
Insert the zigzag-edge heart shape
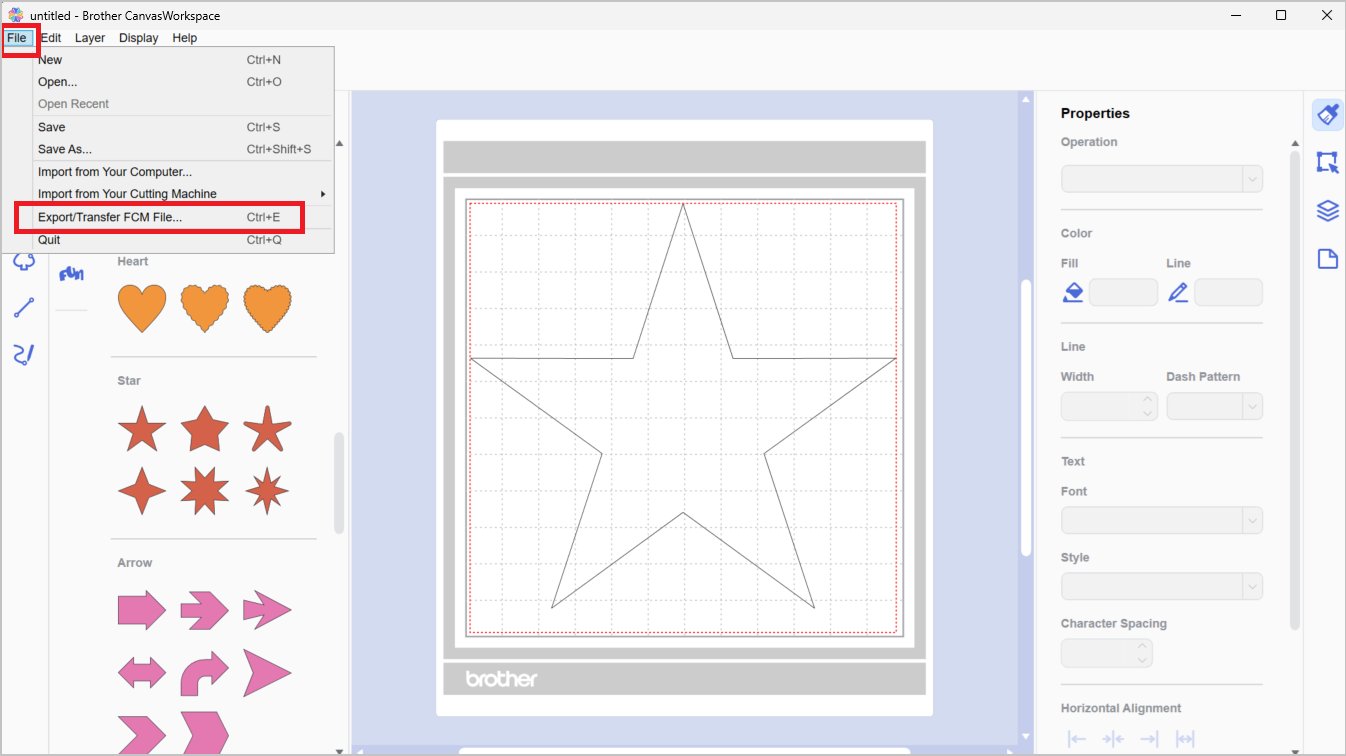268,309
